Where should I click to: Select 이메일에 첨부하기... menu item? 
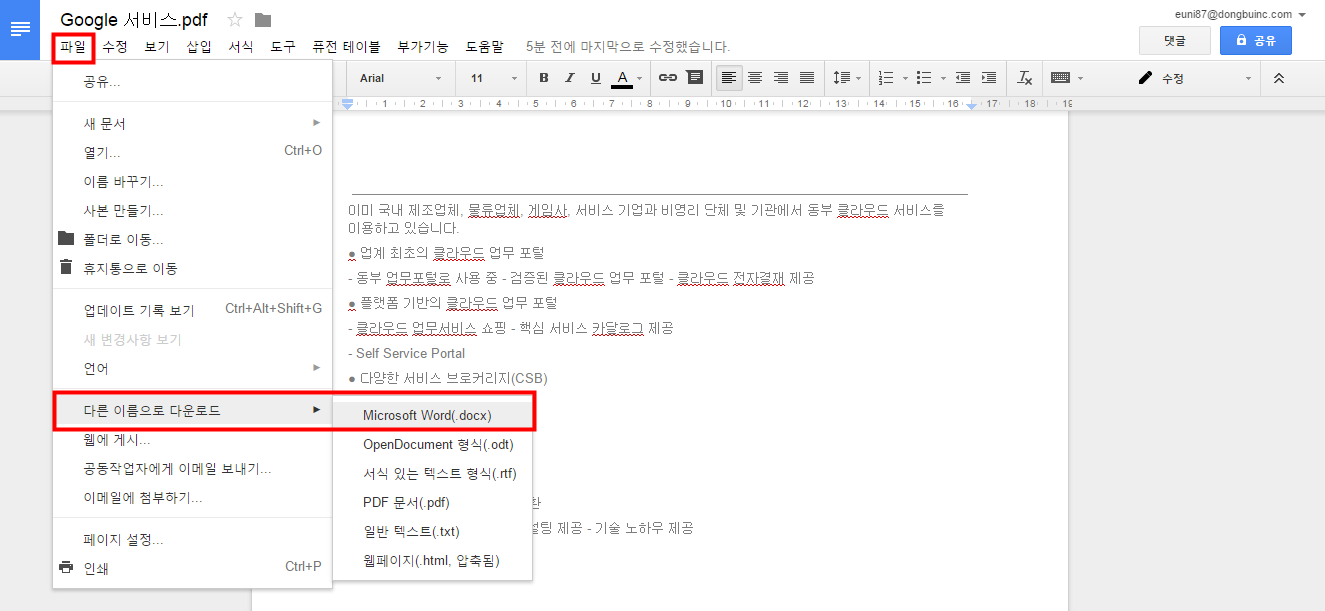click(193, 498)
